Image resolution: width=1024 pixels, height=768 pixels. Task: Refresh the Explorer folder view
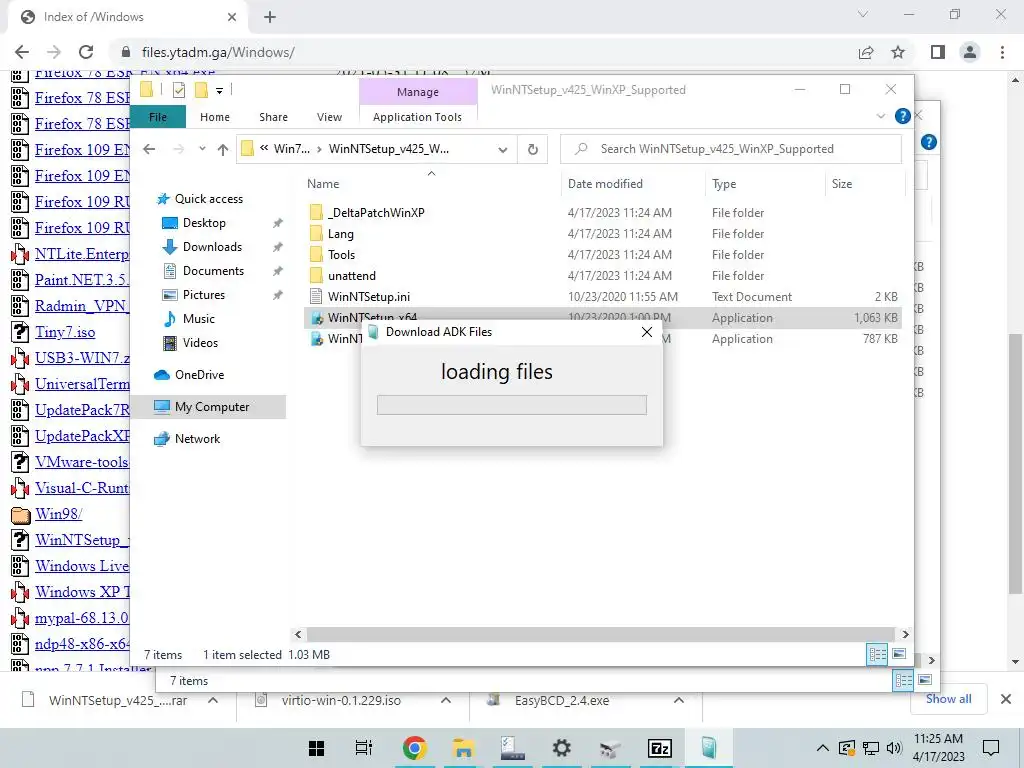[x=533, y=150]
